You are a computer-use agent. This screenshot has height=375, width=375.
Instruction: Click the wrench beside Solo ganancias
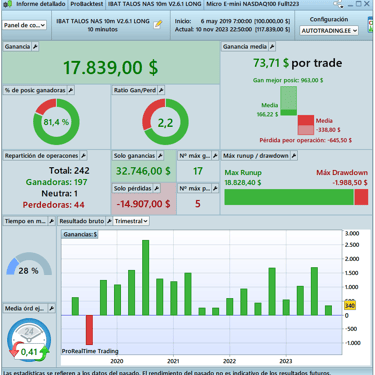coord(160,156)
